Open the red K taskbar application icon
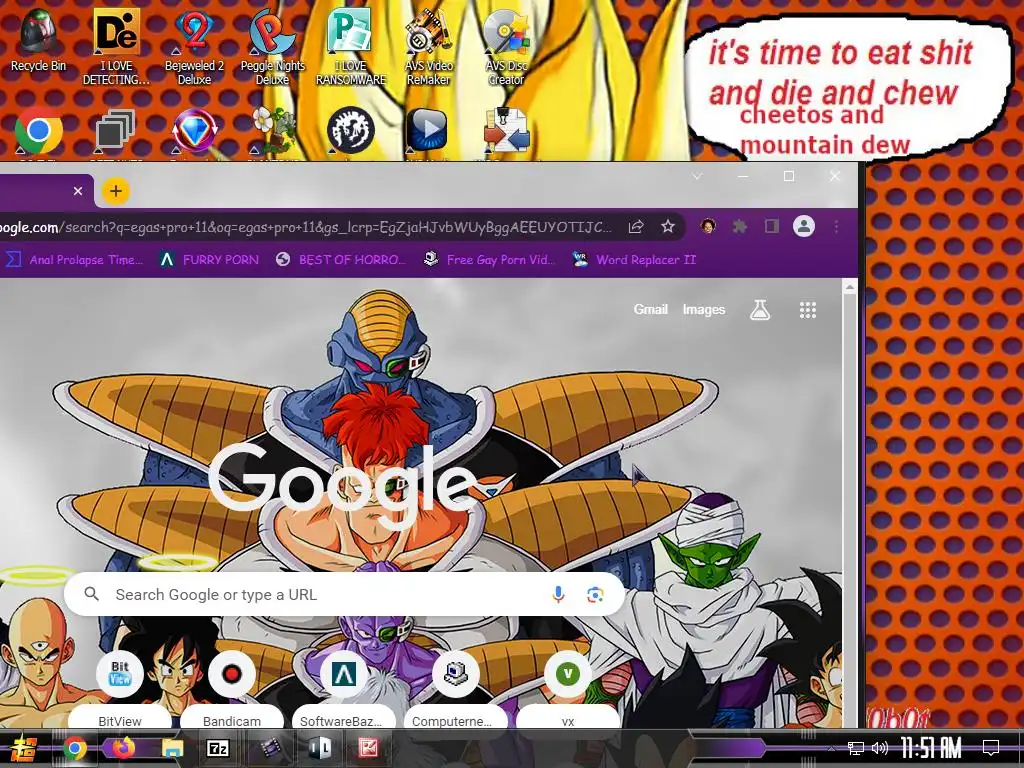This screenshot has height=768, width=1024. [369, 748]
